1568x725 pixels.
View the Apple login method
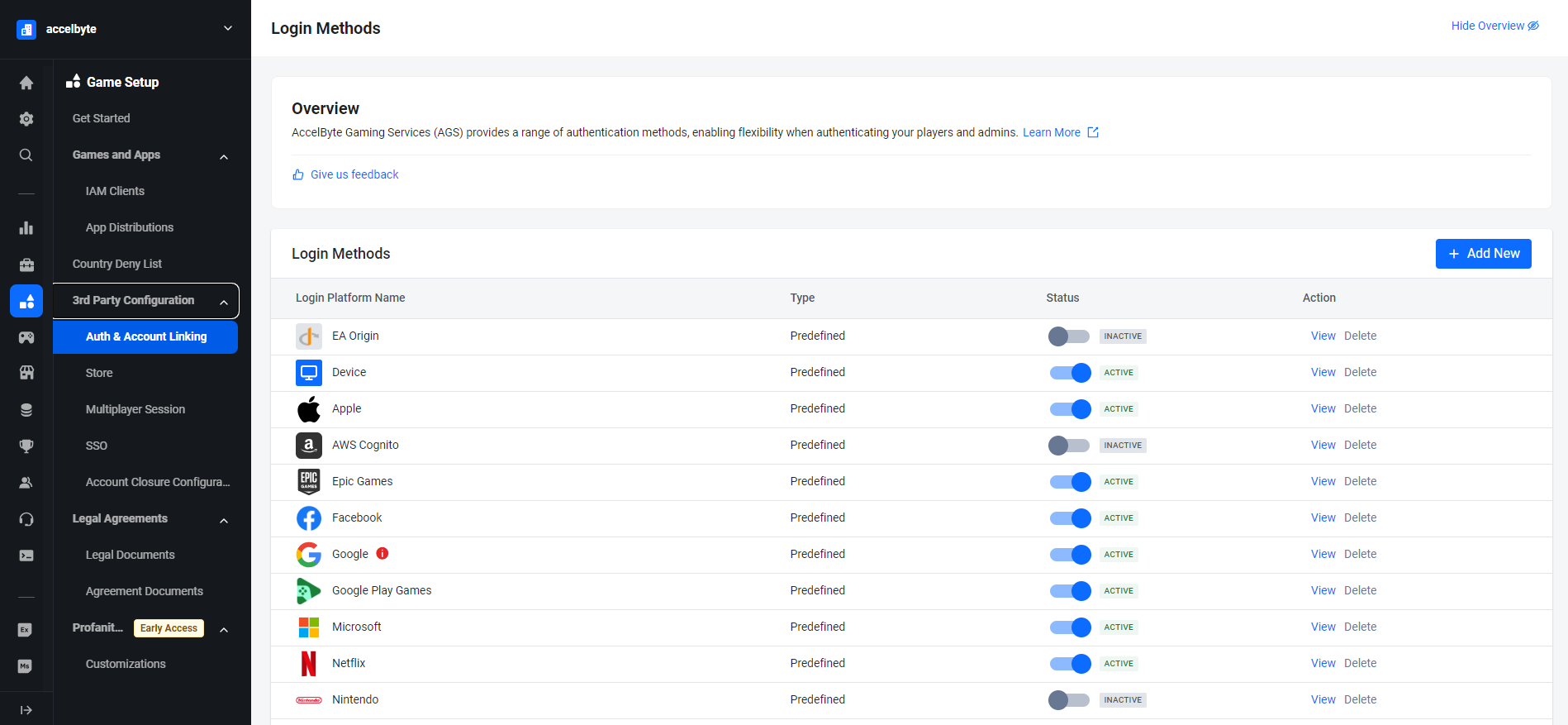(x=1323, y=408)
